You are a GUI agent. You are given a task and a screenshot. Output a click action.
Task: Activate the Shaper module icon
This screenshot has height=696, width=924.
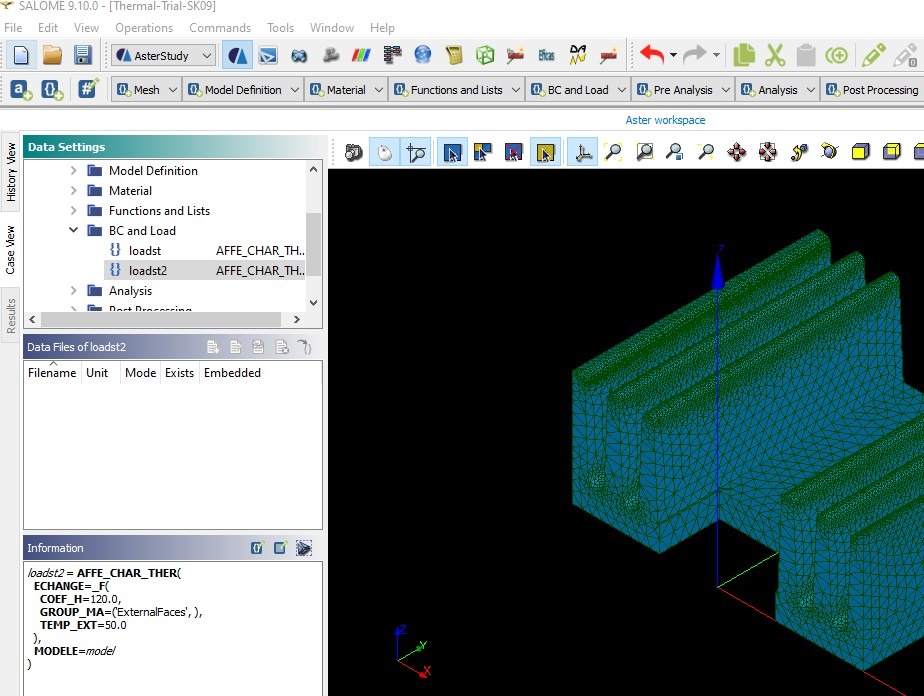click(x=268, y=55)
